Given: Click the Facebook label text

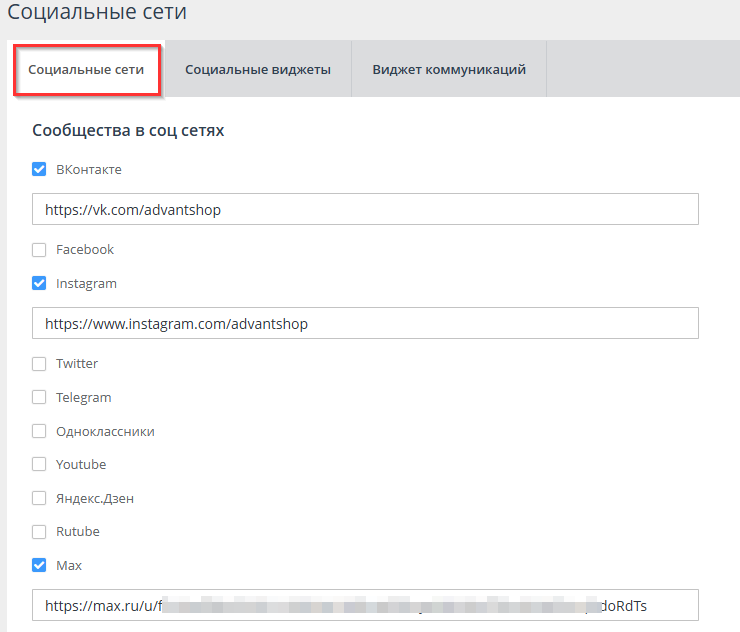Looking at the screenshot, I should coord(85,250).
